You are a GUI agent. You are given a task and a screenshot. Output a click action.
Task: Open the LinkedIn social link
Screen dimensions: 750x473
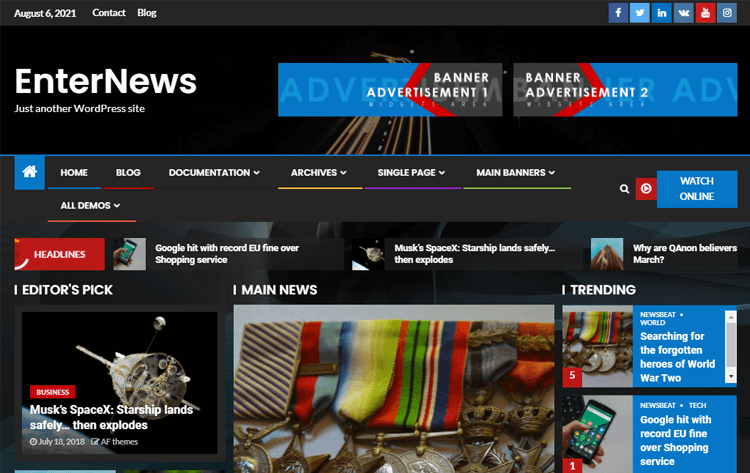point(662,13)
